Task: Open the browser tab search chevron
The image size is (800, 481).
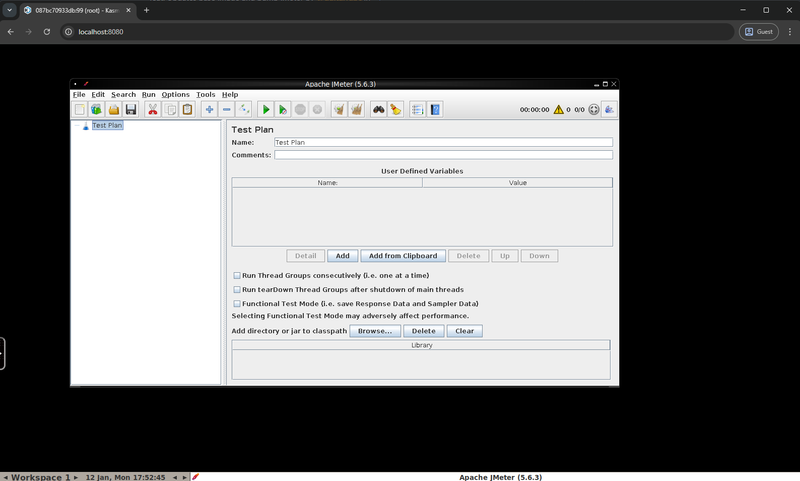Action: click(x=9, y=10)
